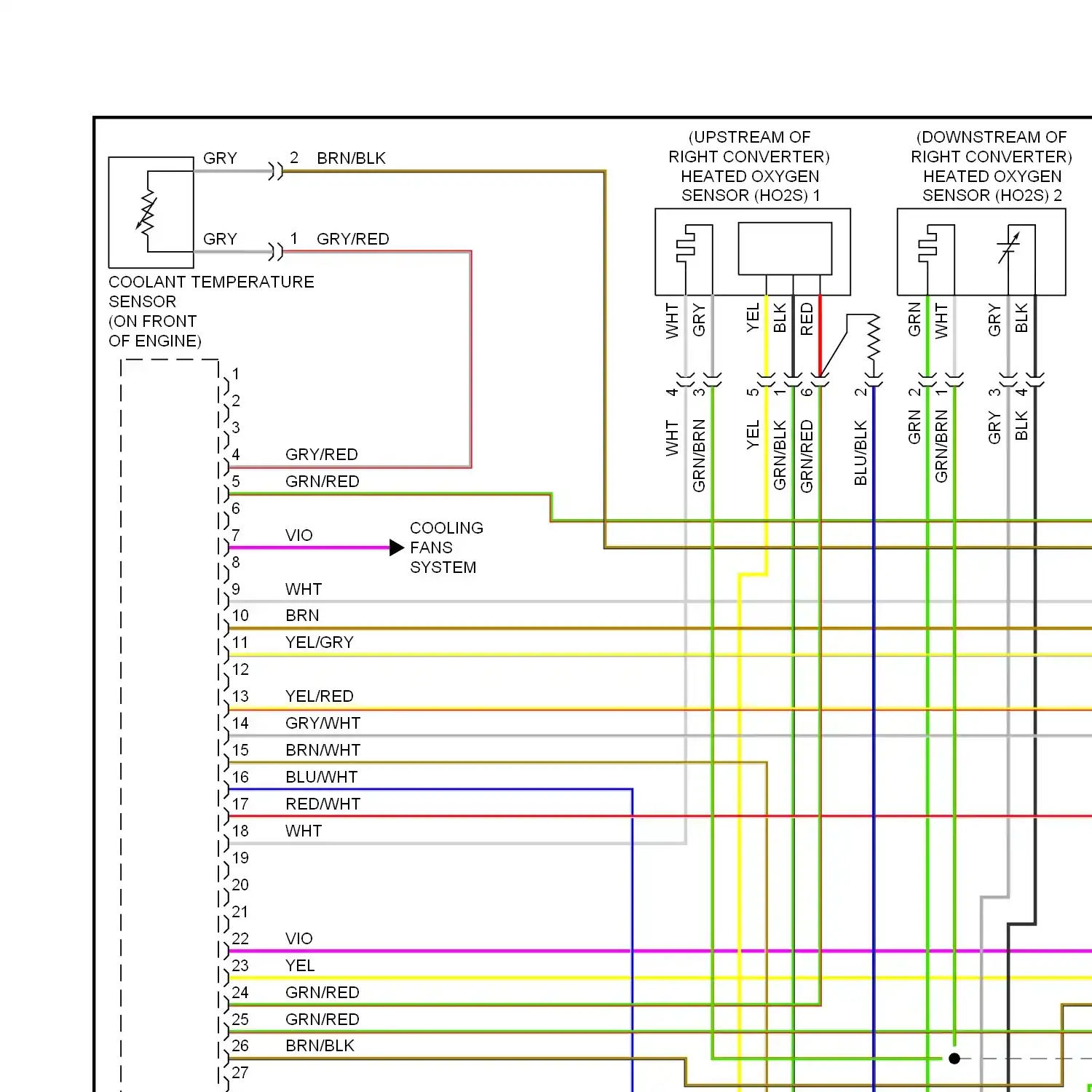This screenshot has width=1092, height=1092.
Task: Click the GRN/RED label at pin 24
Action: (322, 992)
